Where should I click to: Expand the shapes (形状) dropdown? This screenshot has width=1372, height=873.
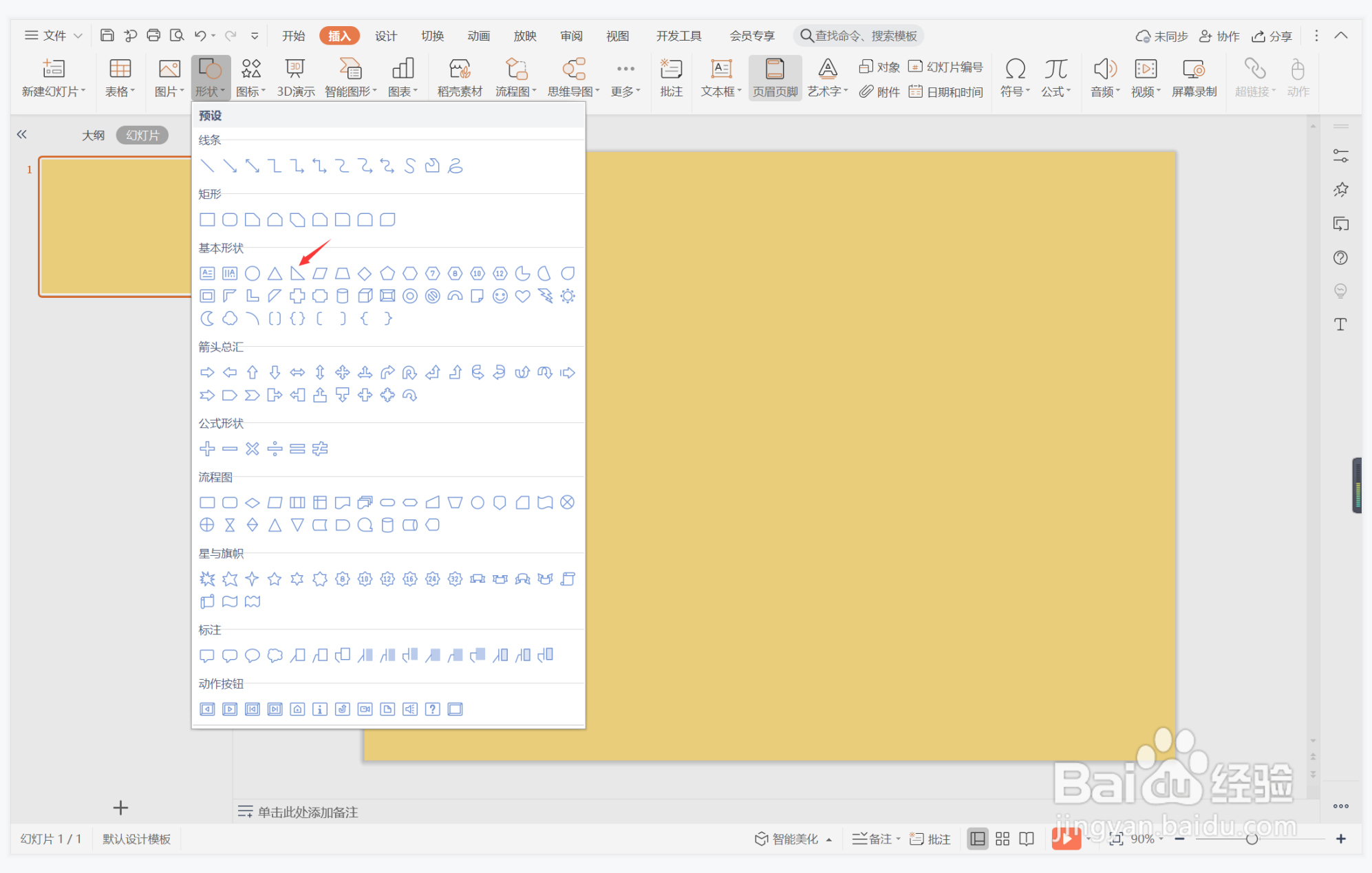210,91
